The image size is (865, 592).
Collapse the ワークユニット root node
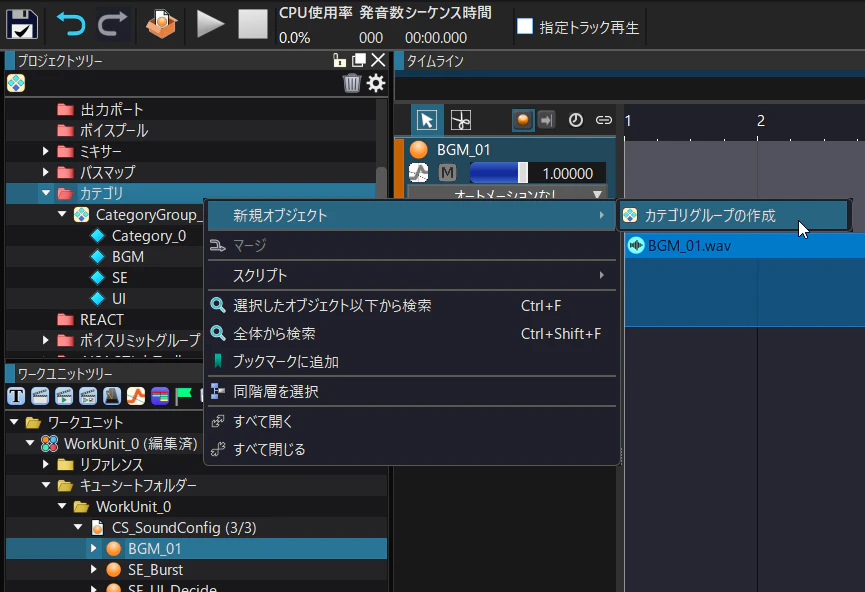14,422
